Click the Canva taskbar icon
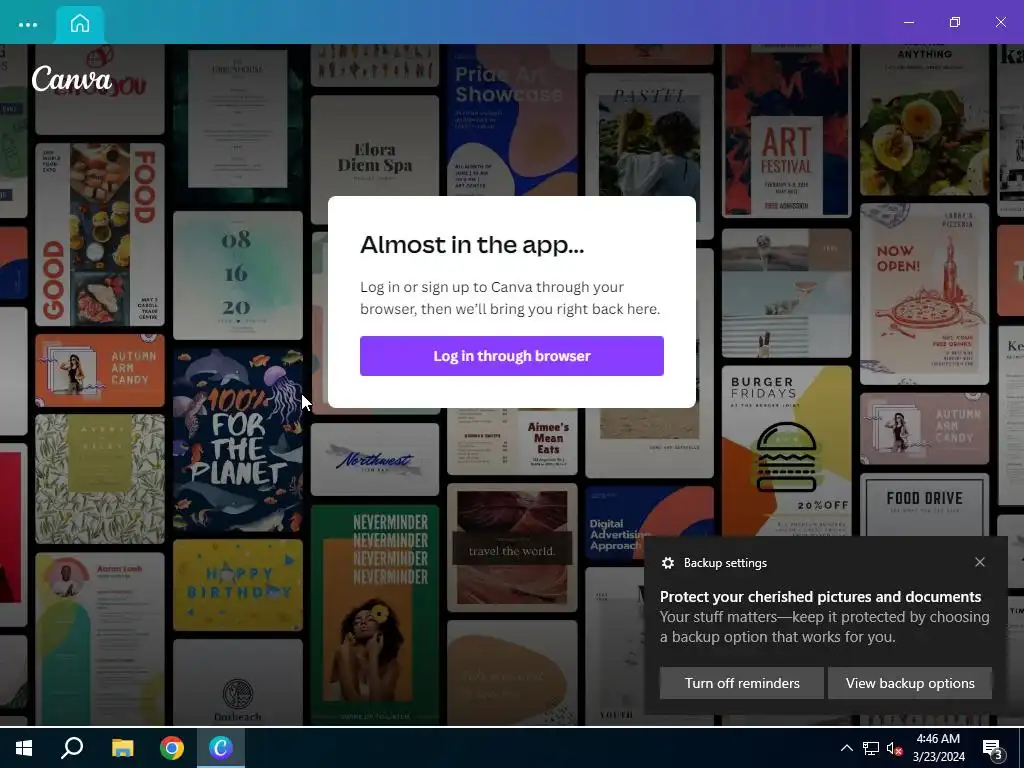The image size is (1024, 768). point(221,748)
